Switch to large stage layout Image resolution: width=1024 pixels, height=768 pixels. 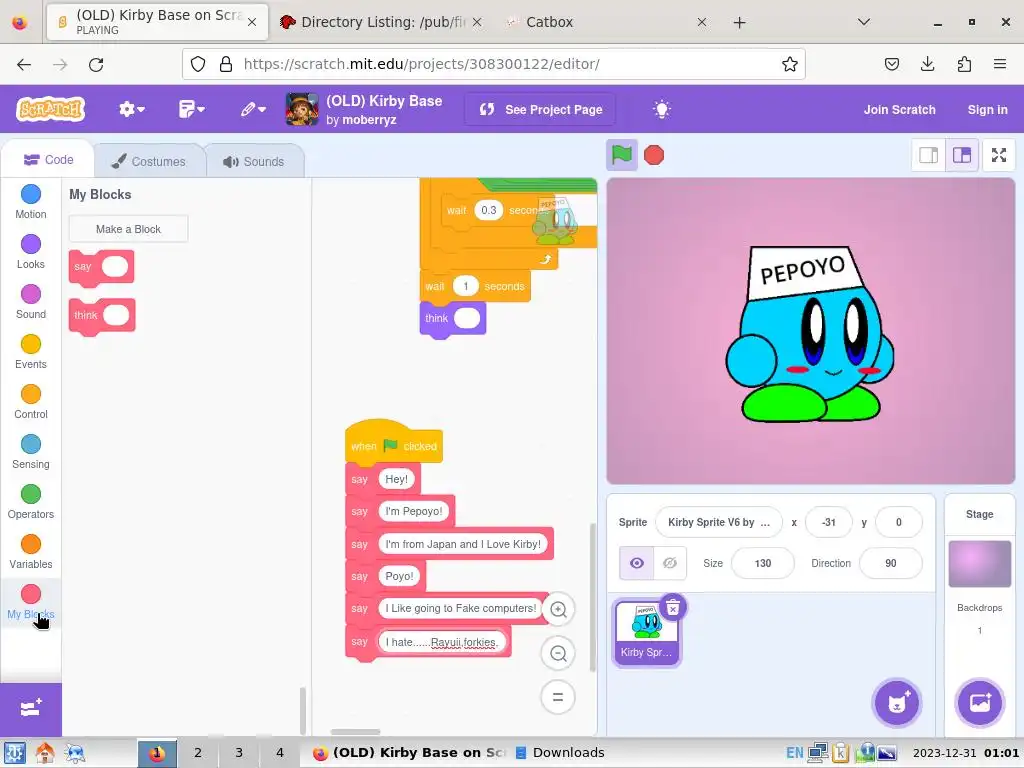(x=962, y=155)
